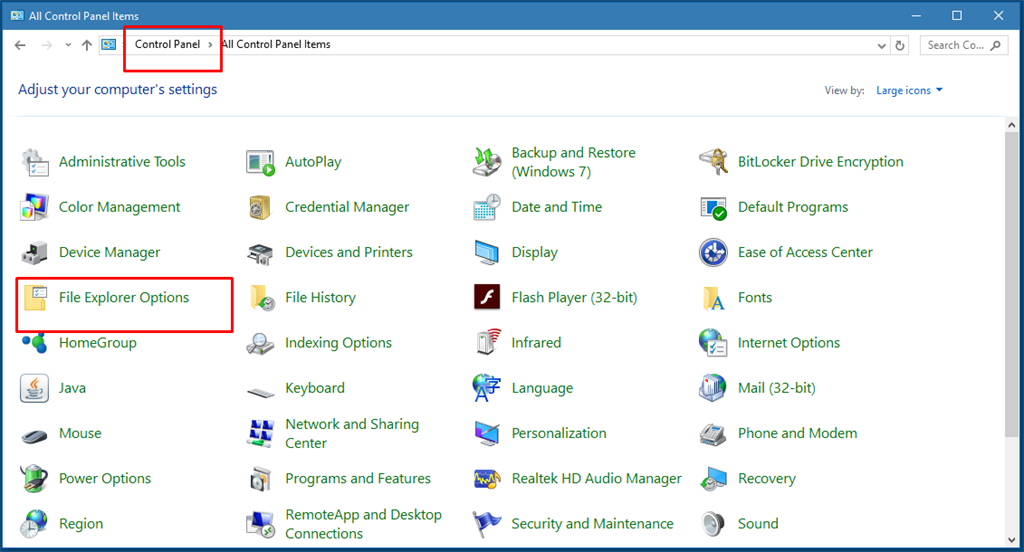Open the Personalization icon
The height and width of the screenshot is (552, 1024).
click(487, 434)
